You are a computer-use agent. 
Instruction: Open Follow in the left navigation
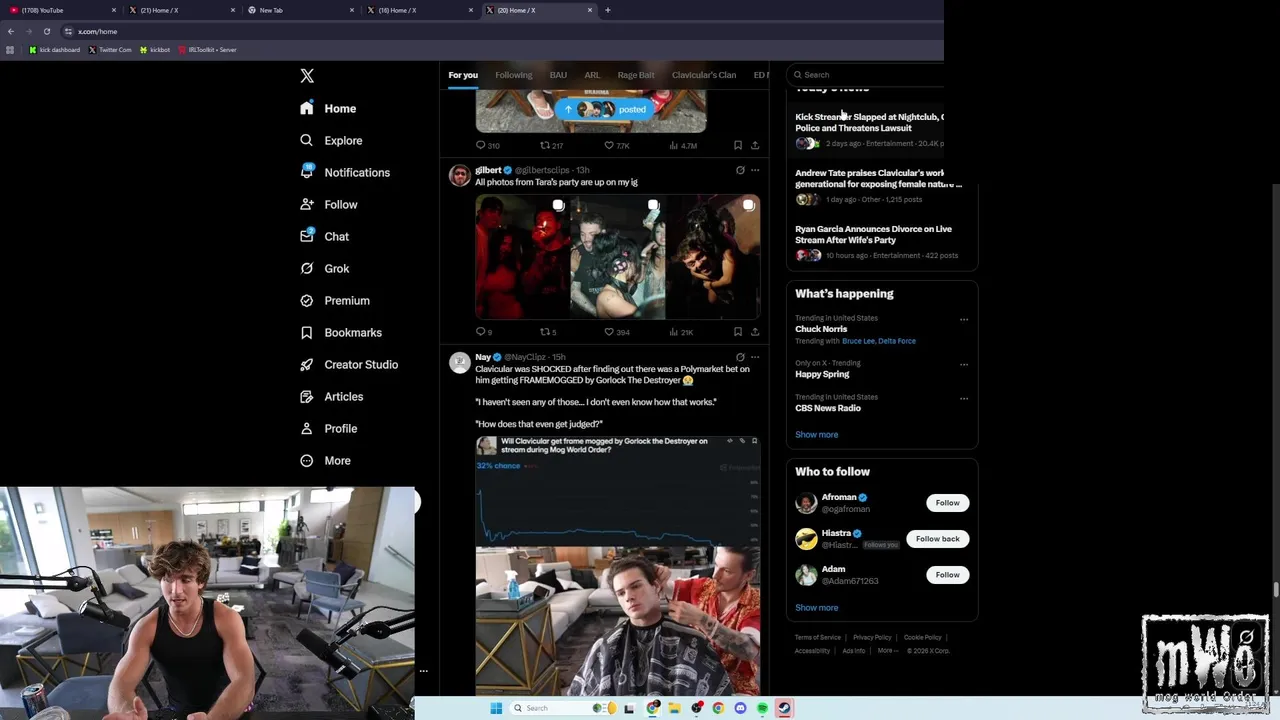[328, 205]
